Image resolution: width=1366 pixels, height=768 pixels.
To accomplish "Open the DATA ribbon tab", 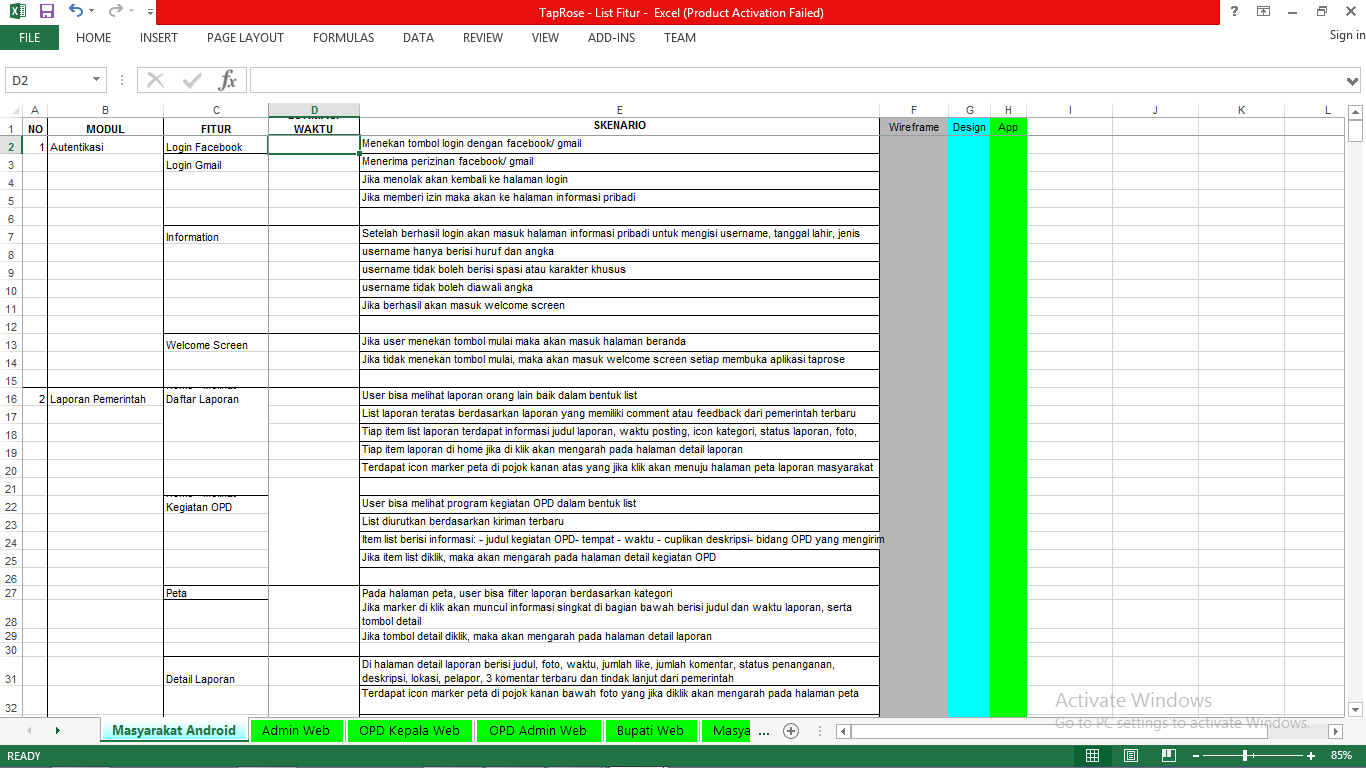I will [418, 38].
